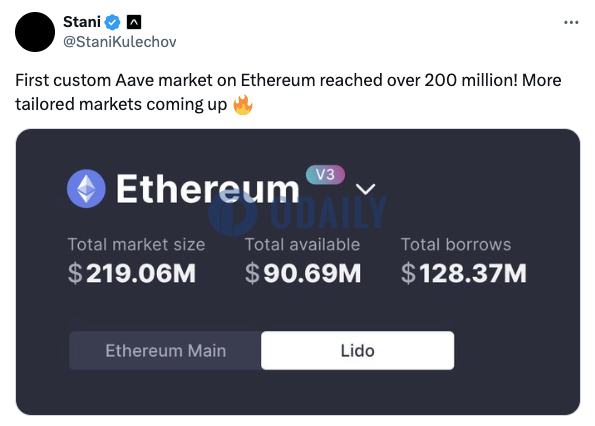Click the $219.06M total market size value
This screenshot has width=595, height=426.
132,274
